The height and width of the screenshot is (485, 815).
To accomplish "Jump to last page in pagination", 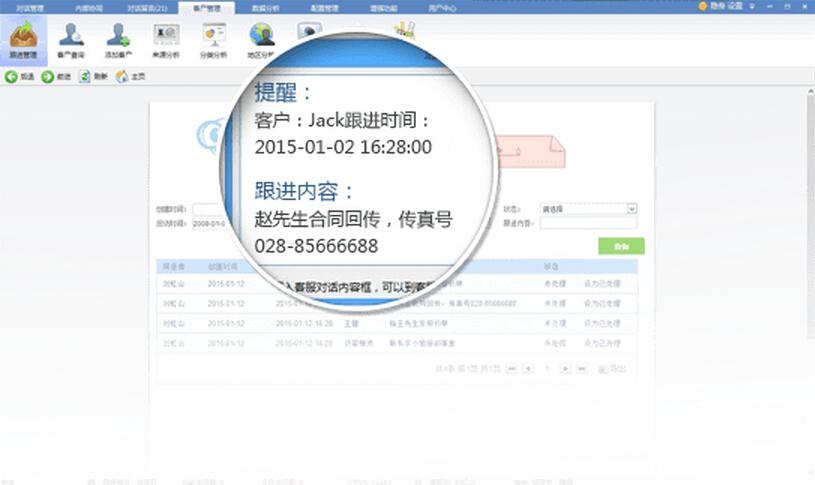I will tap(582, 369).
